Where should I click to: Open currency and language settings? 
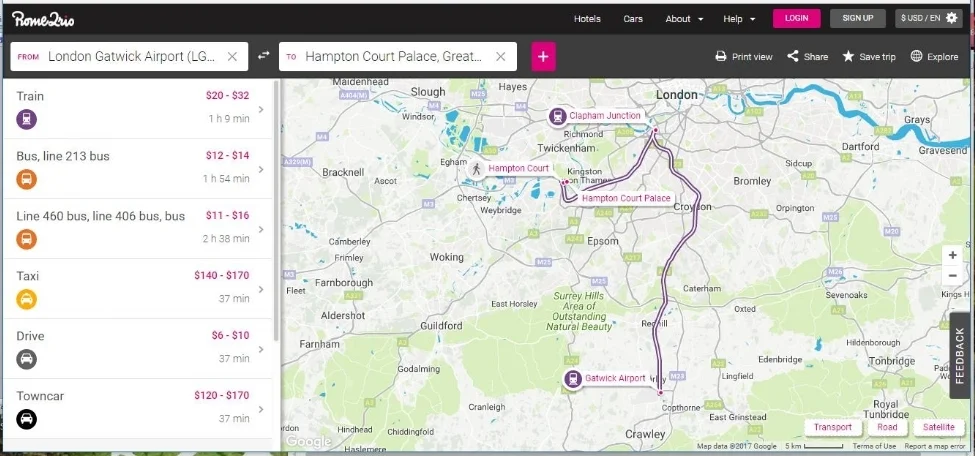[930, 18]
